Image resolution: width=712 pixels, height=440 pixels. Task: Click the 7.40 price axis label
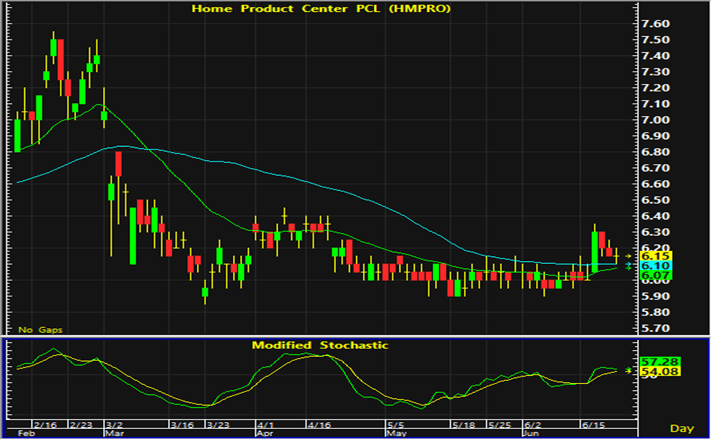[655, 56]
